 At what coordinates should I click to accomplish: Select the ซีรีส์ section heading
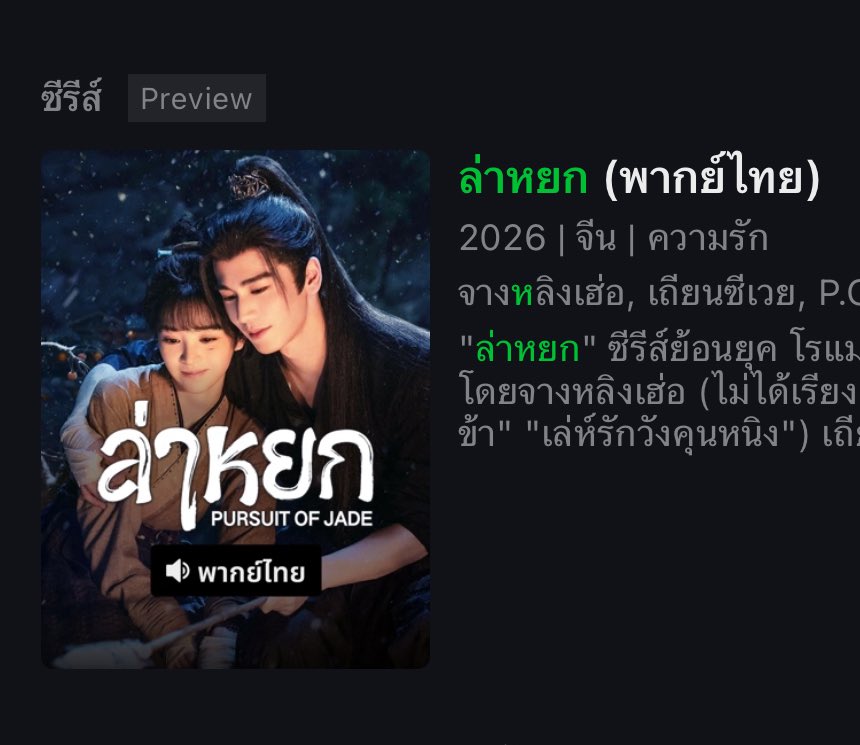pos(71,98)
